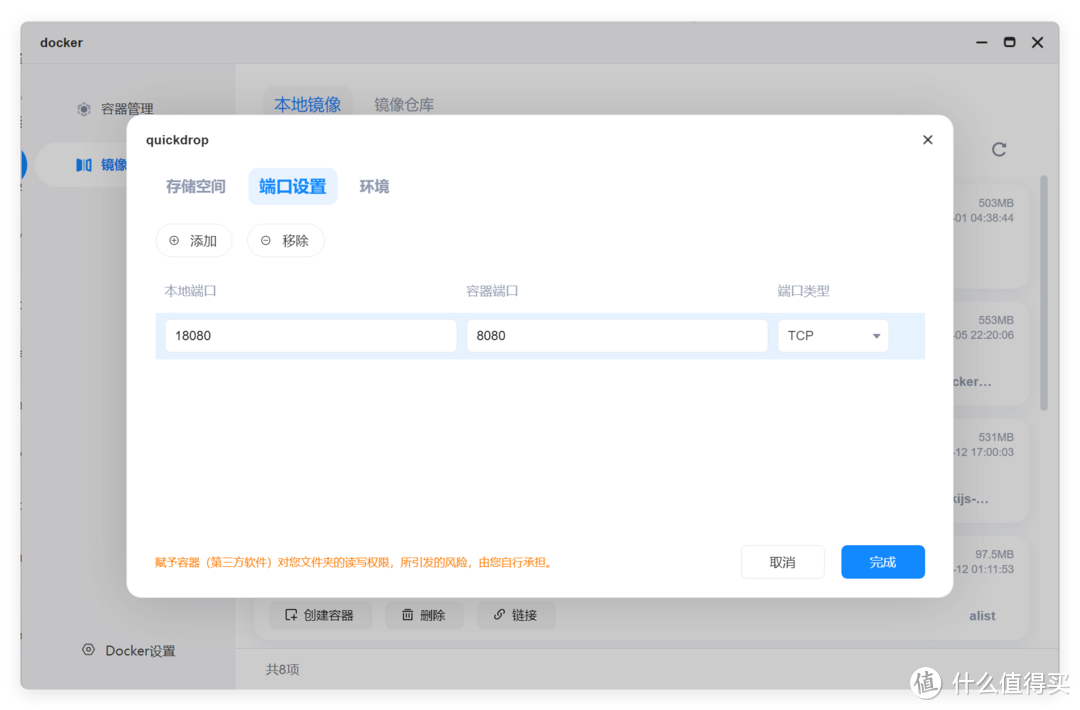The height and width of the screenshot is (710, 1080).
Task: Switch to the 端口设置 tab
Action: 292,186
